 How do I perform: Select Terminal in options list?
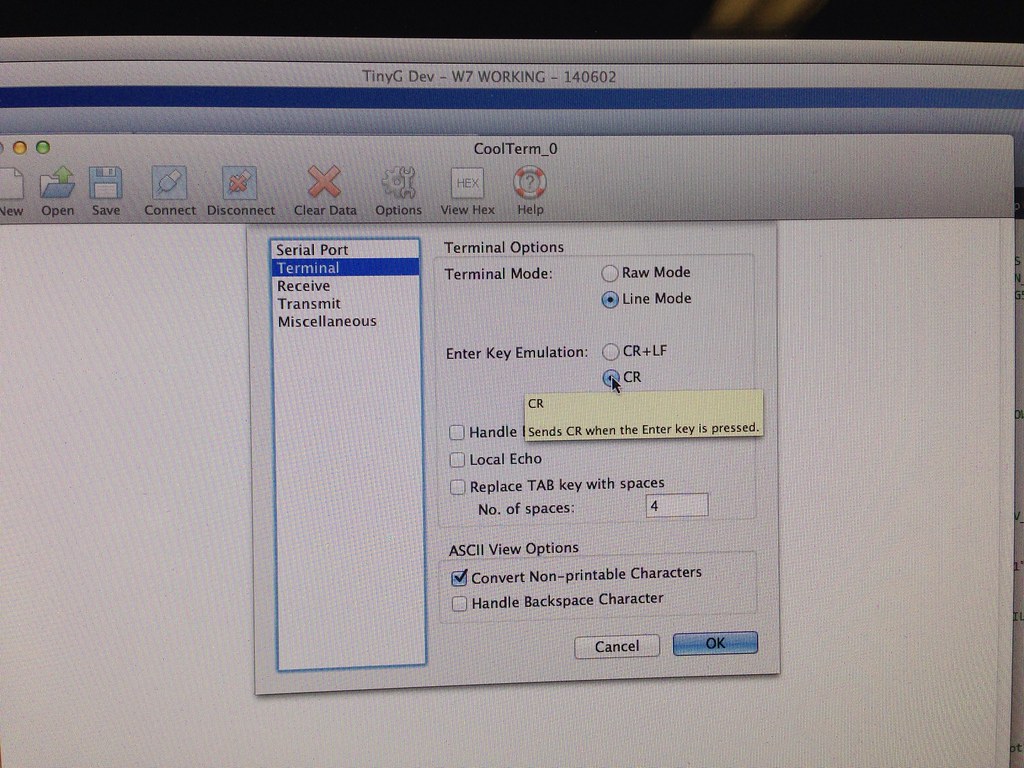(345, 268)
